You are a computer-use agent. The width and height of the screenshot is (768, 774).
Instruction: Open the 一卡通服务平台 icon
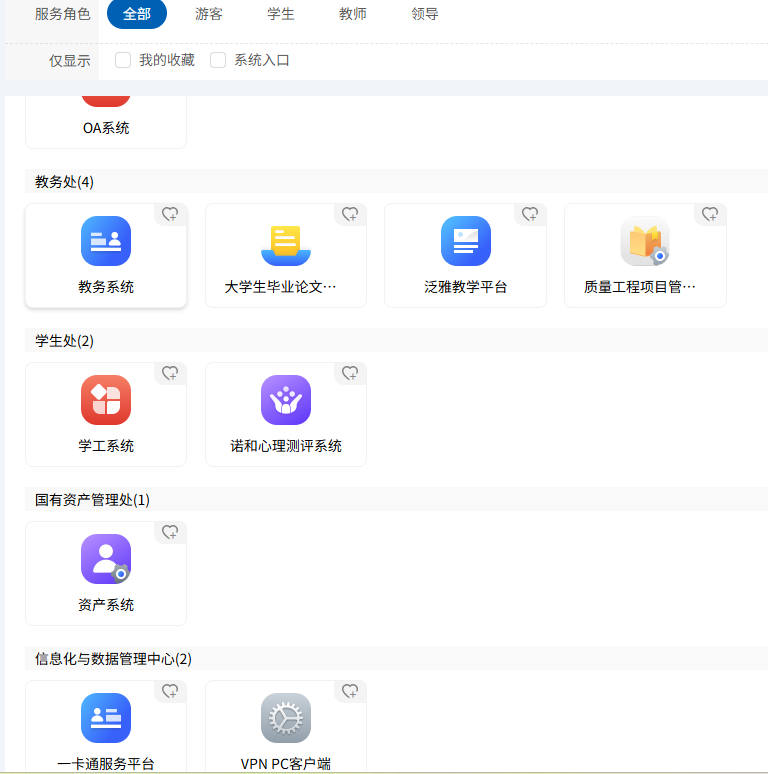106,718
